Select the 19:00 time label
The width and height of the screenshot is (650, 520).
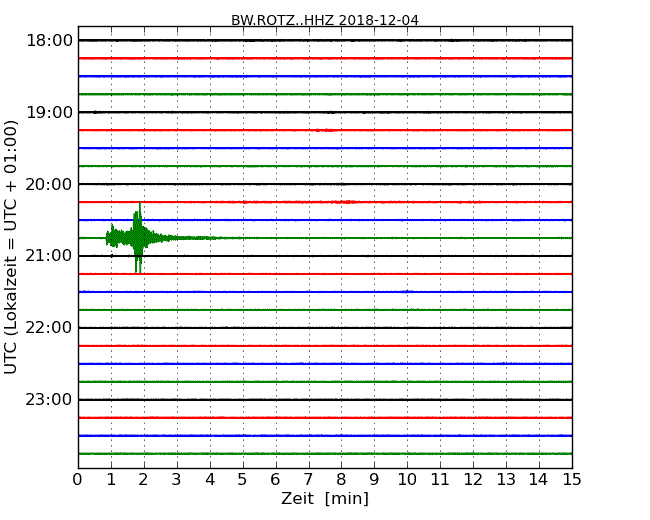coord(49,112)
